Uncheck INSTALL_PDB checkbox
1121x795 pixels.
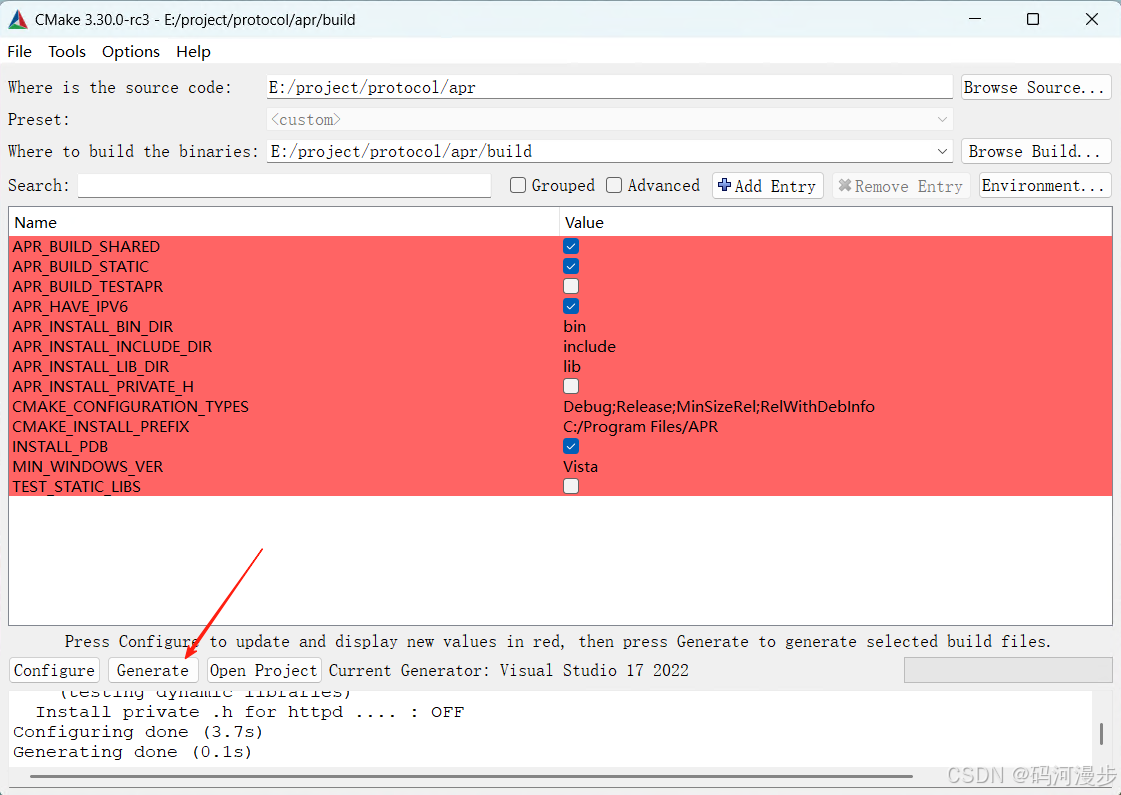(x=571, y=447)
